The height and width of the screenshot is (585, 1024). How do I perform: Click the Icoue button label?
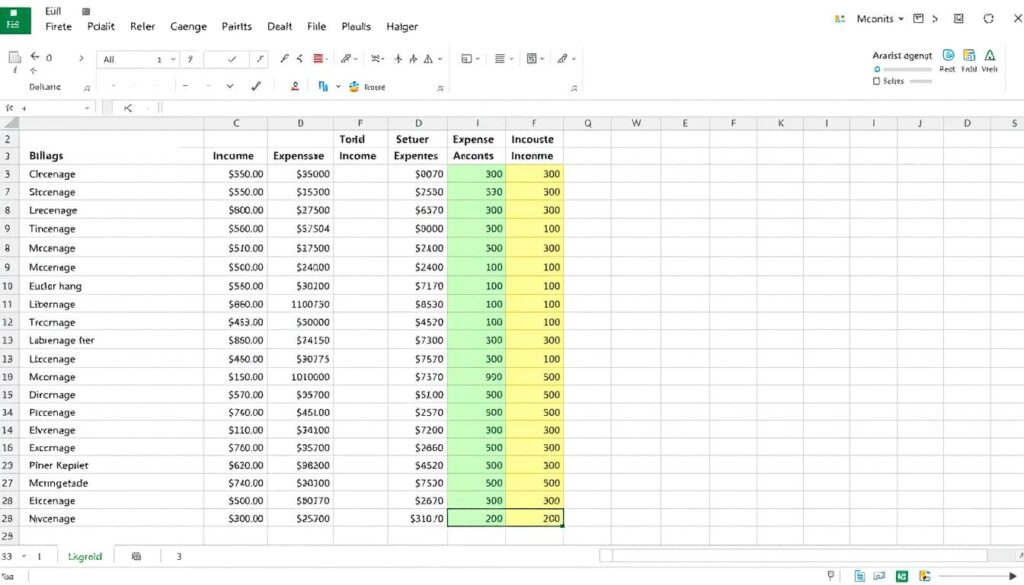pos(374,87)
